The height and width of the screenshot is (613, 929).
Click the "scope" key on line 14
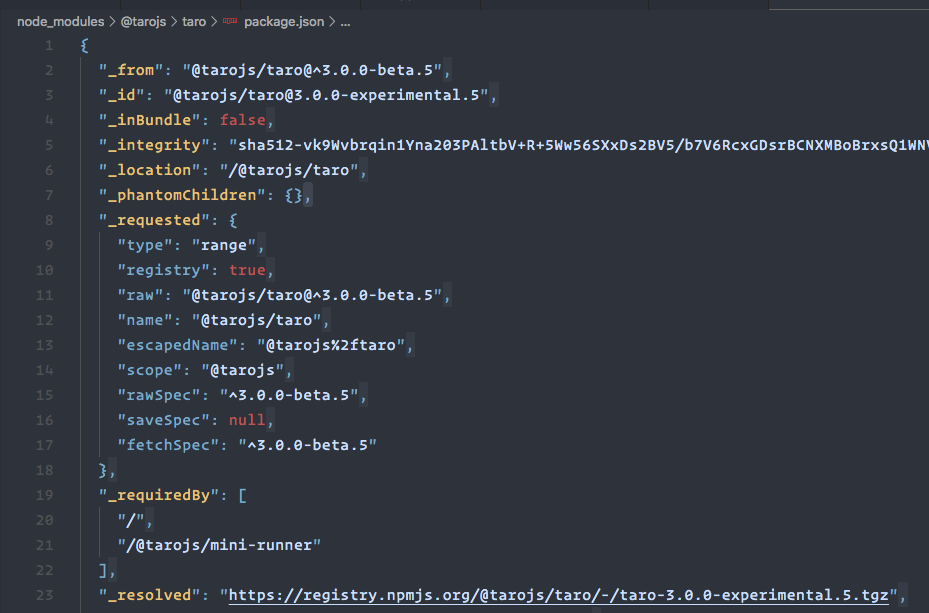pos(149,370)
